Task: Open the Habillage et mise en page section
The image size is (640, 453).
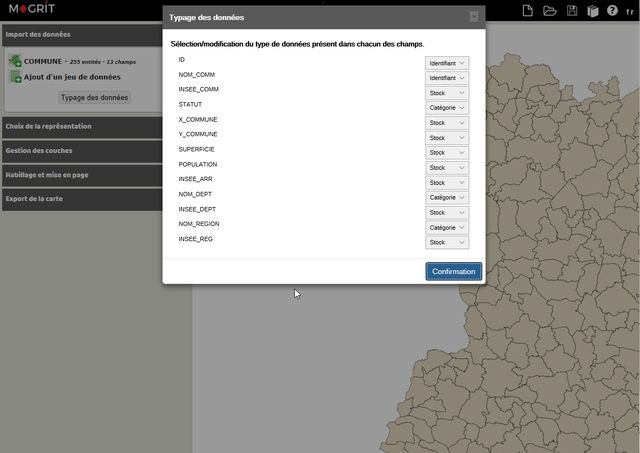Action: (96, 175)
